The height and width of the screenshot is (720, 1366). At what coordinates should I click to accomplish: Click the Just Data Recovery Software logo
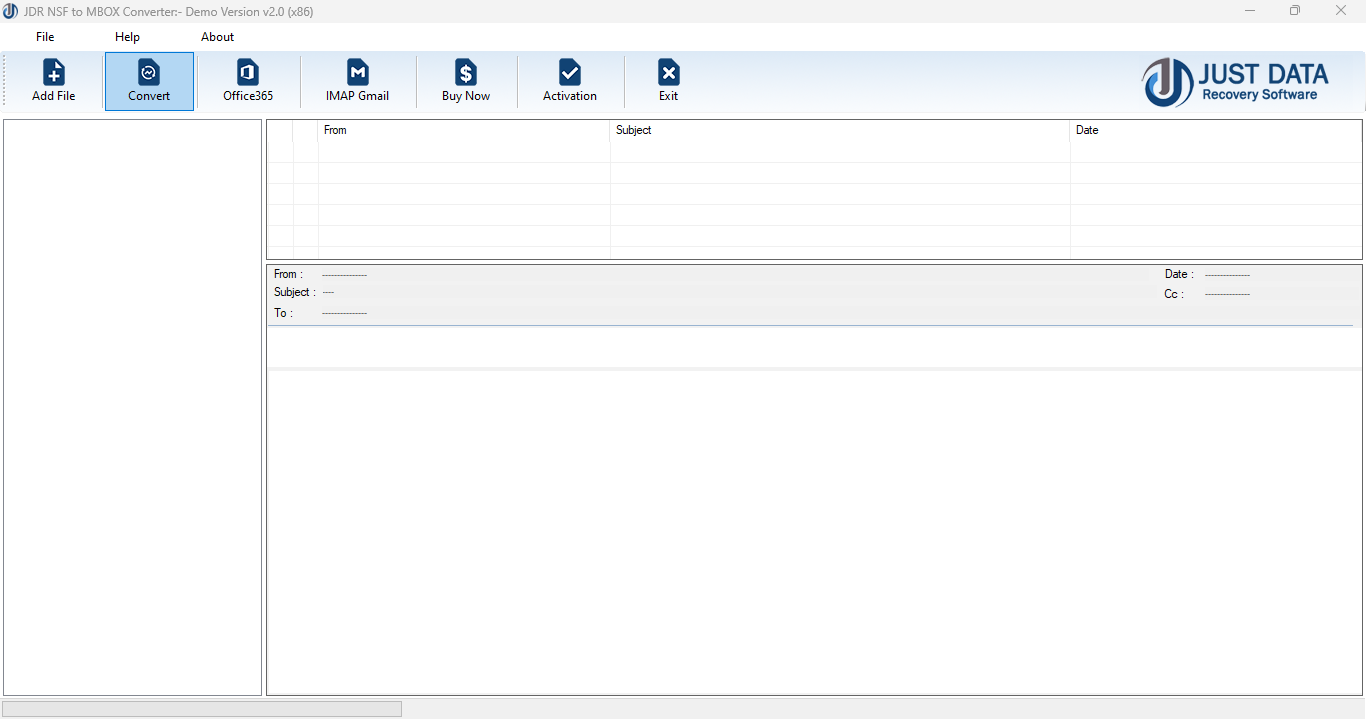[x=1236, y=82]
